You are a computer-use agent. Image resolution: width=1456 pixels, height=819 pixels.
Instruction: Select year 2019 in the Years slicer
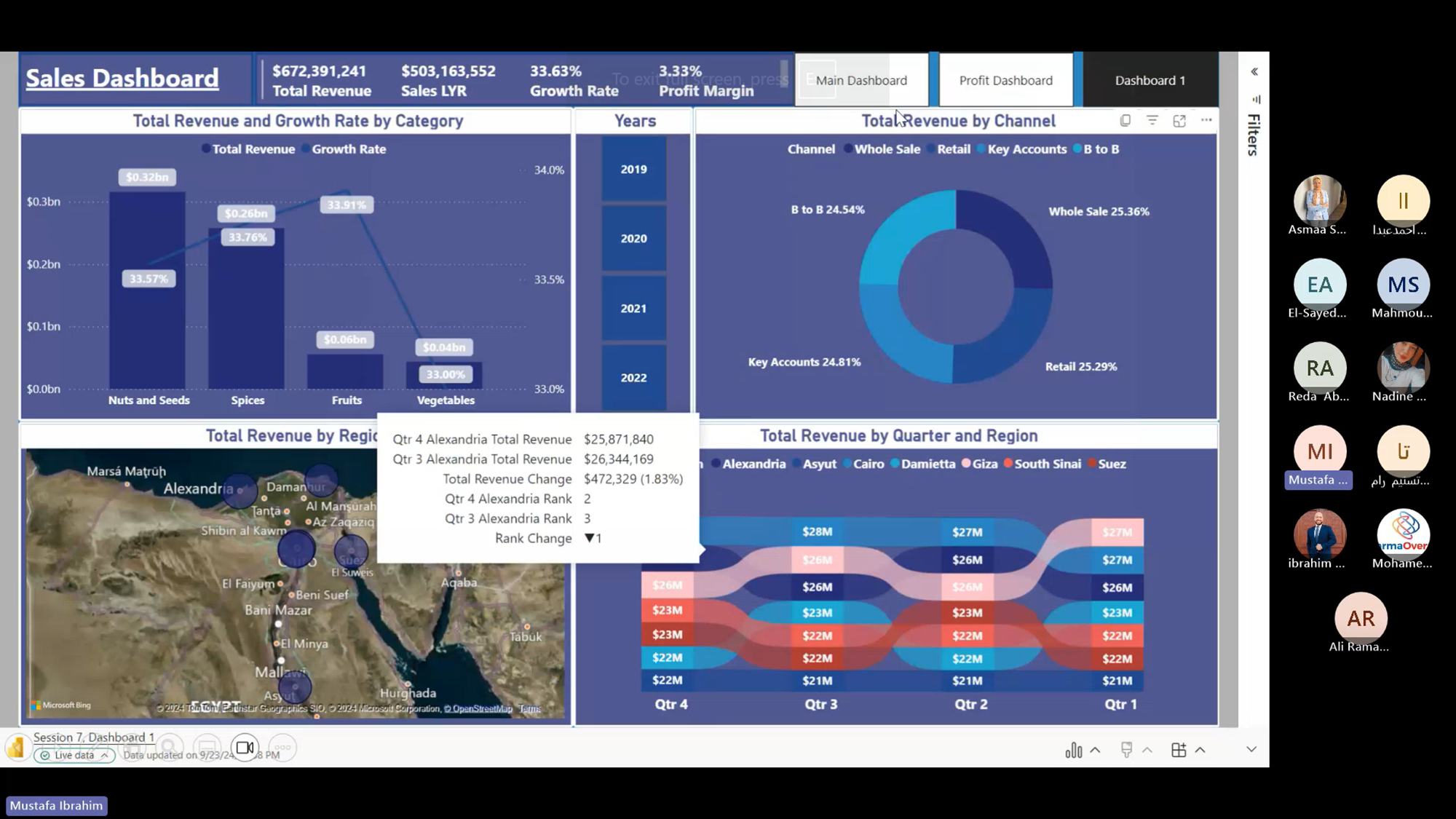point(633,169)
